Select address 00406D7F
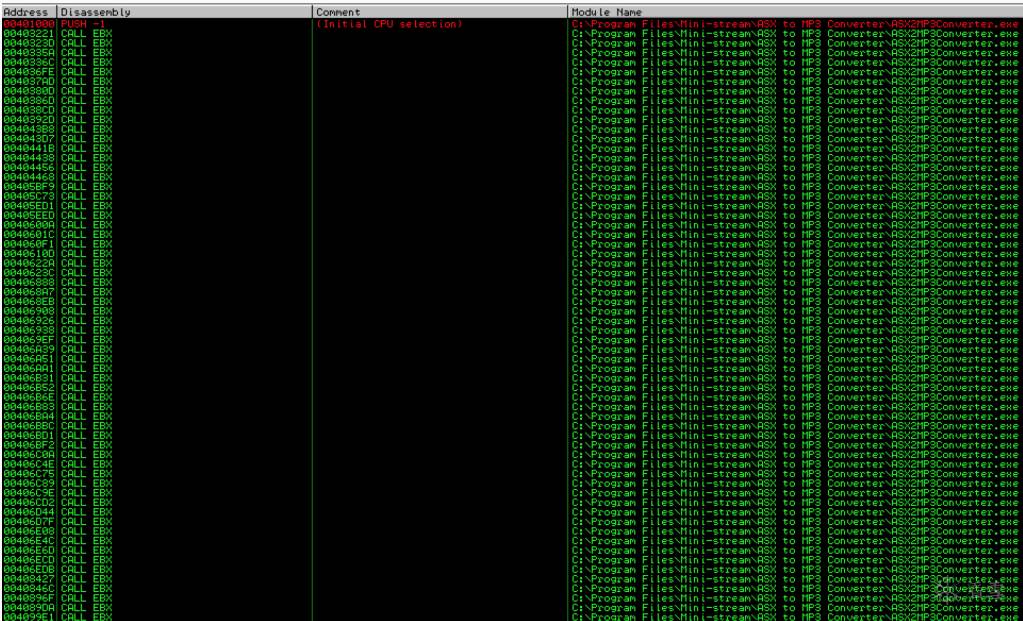Image resolution: width=1023 pixels, height=621 pixels. point(29,521)
